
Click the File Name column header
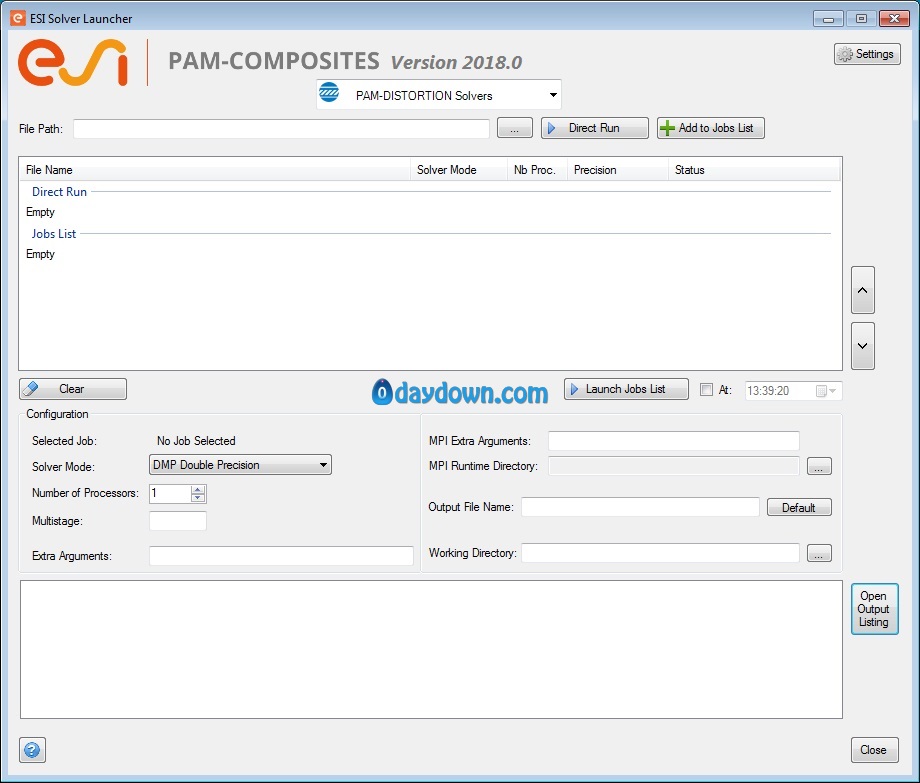pyautogui.click(x=215, y=170)
